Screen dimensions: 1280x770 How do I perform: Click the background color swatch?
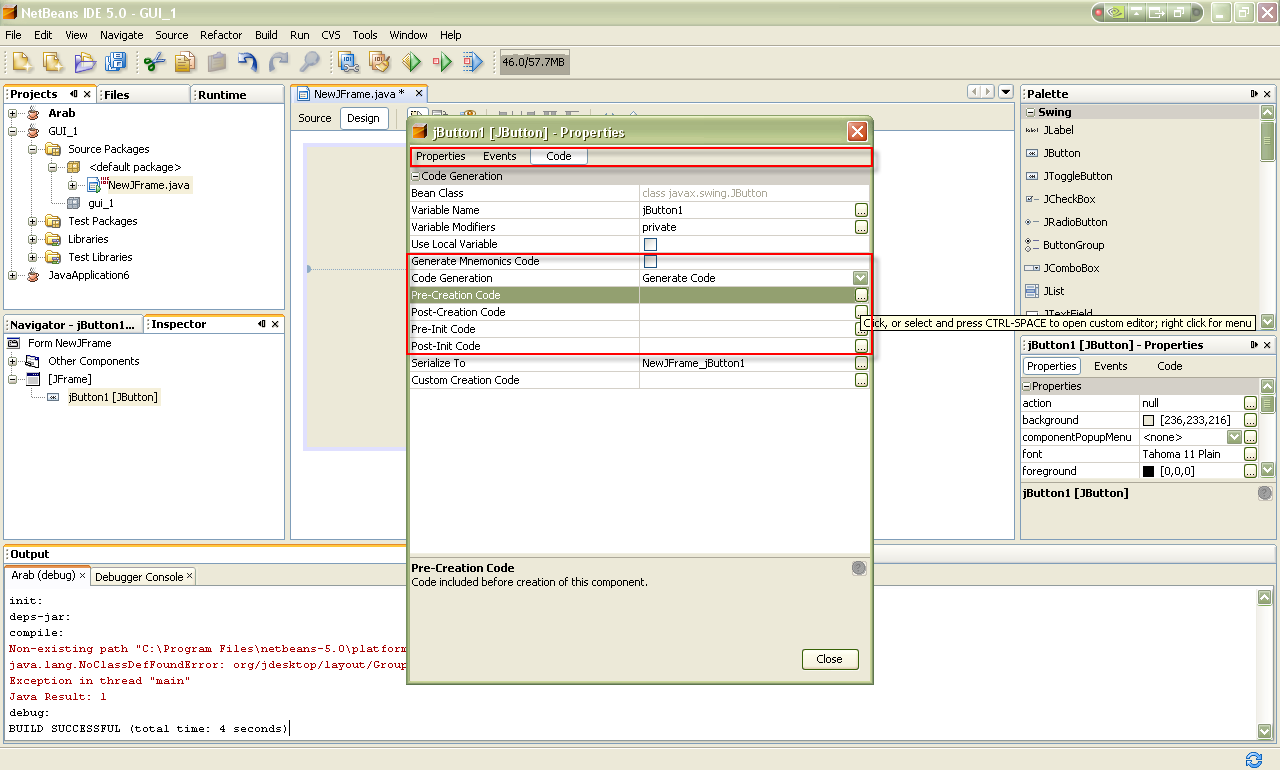(1148, 420)
